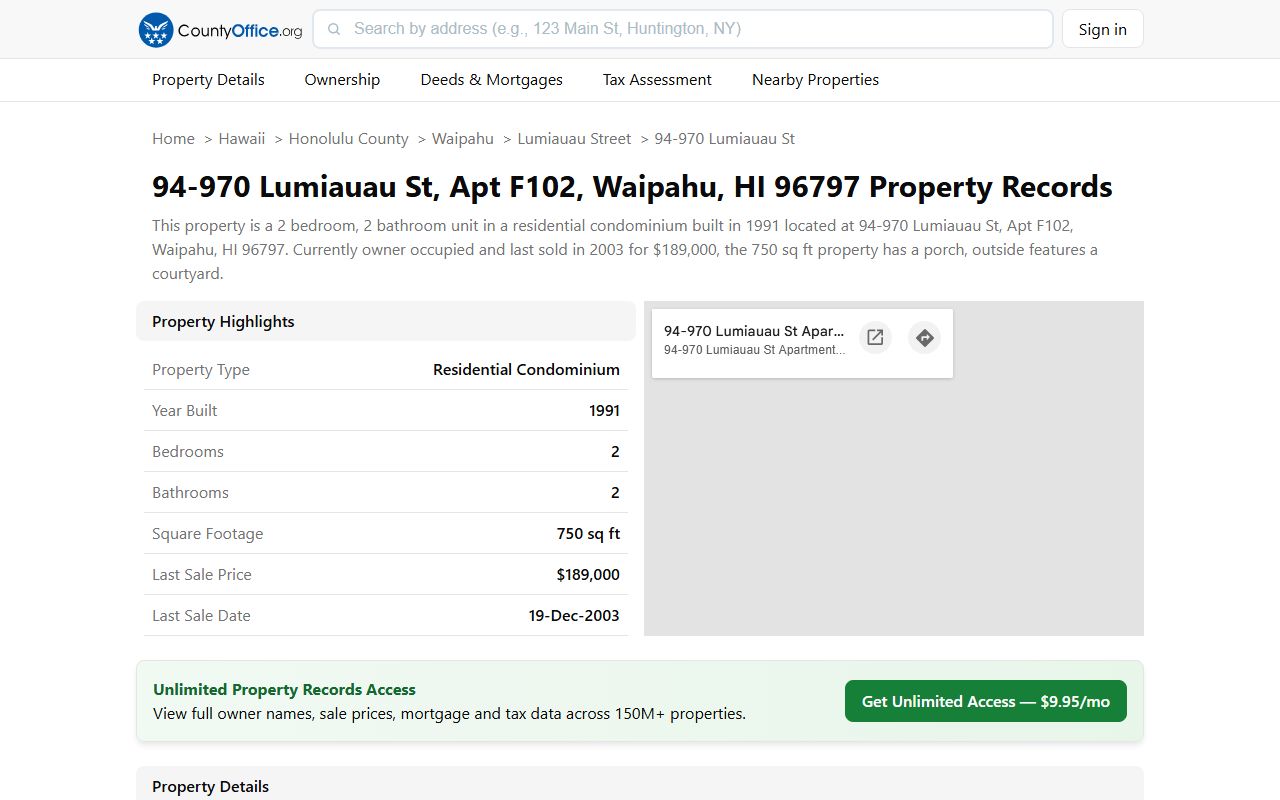Click the CountyOffice.org eagle logo icon

(x=156, y=30)
